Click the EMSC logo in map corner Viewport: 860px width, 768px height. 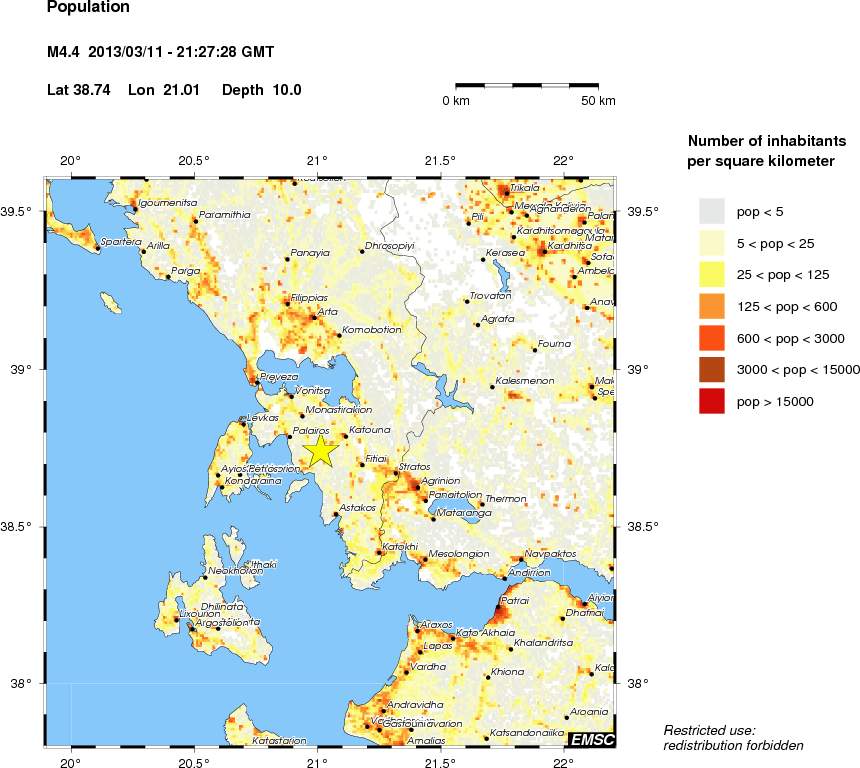[592, 739]
